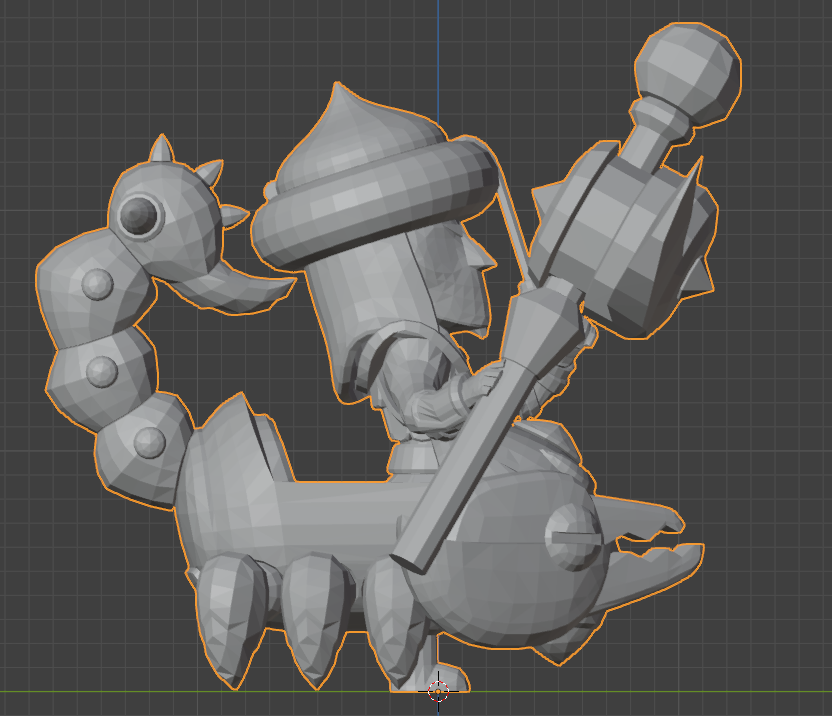Screen dimensions: 832x716
Task: Click the topmost stud on the scorpion tail
Action: 96,284
